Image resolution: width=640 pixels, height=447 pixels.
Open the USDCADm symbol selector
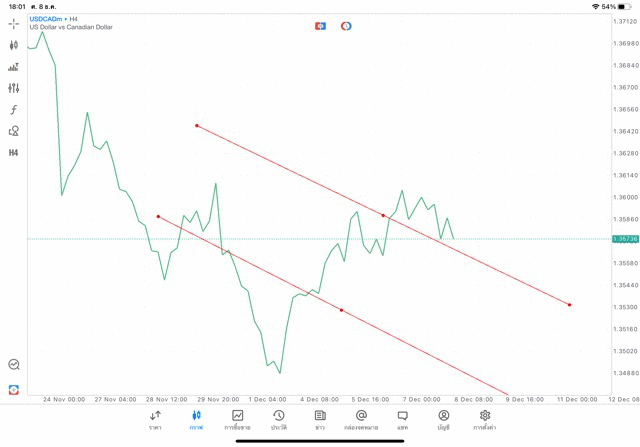48,18
